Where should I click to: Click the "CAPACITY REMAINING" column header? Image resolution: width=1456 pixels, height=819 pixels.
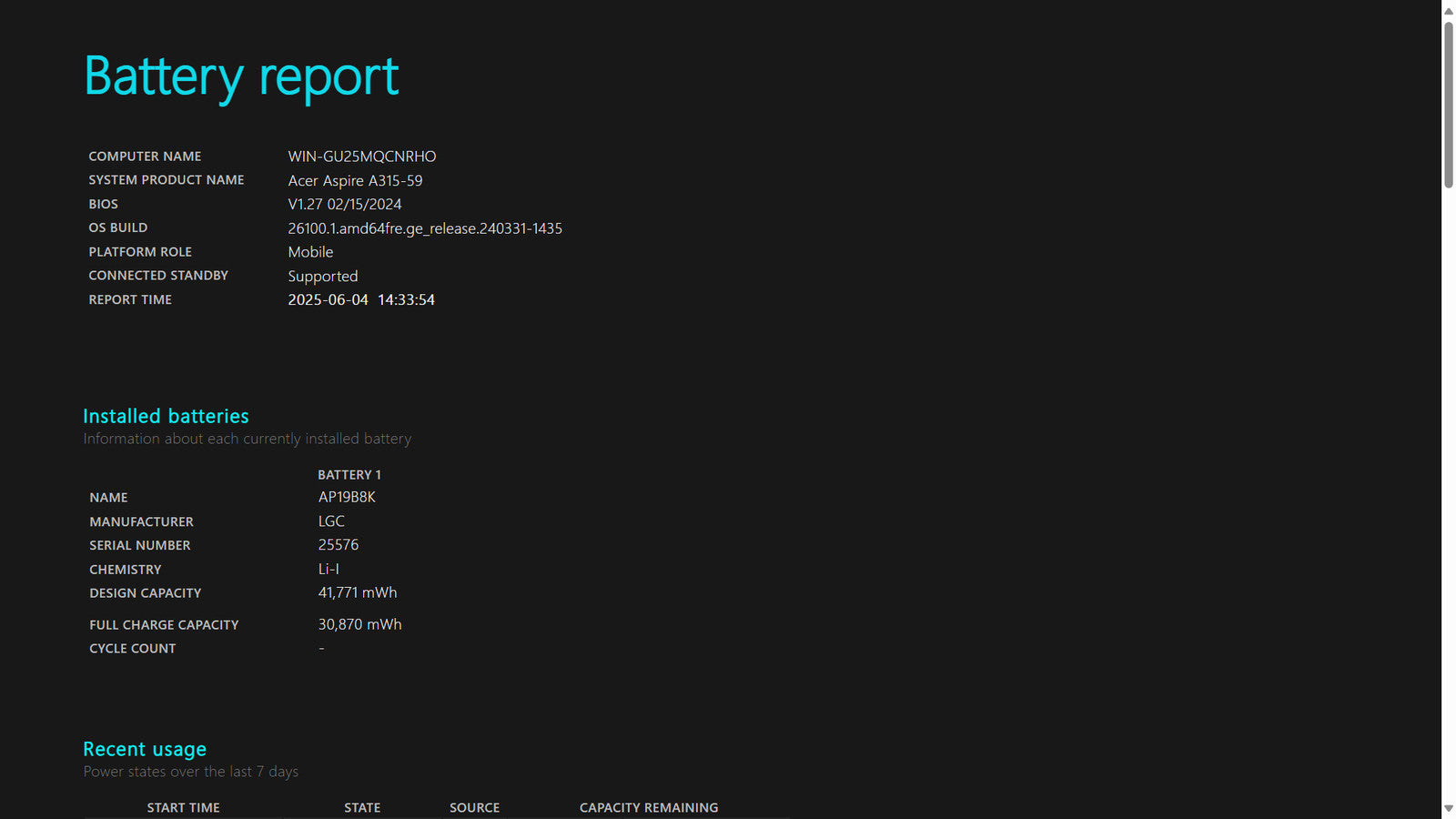649,807
